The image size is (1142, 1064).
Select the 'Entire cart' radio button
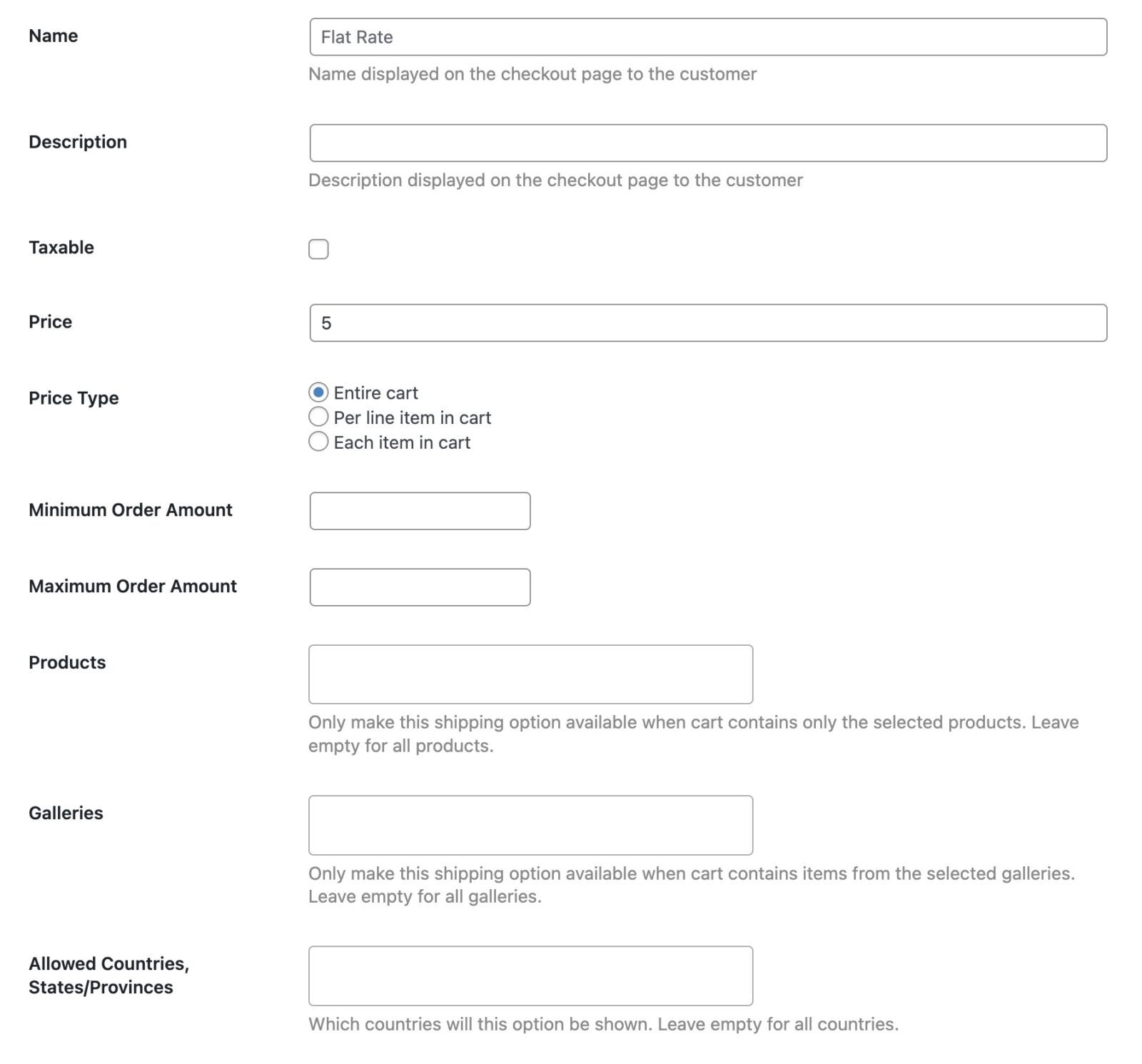(318, 392)
